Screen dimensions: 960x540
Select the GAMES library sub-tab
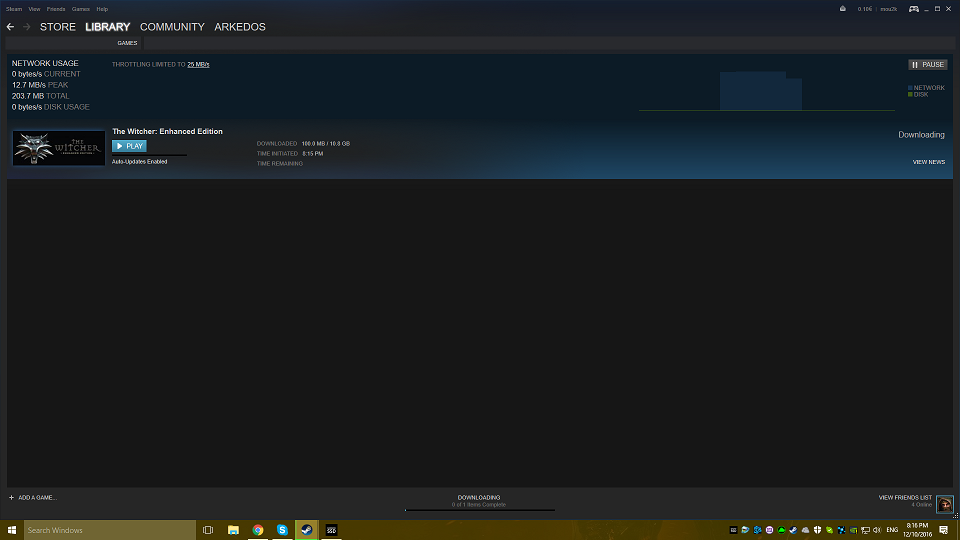coord(127,43)
